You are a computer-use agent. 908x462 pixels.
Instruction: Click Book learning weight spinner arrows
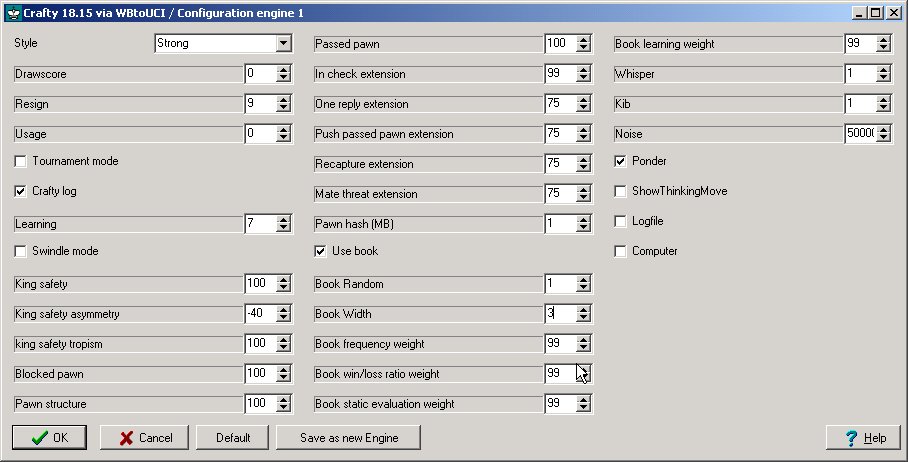click(x=883, y=43)
